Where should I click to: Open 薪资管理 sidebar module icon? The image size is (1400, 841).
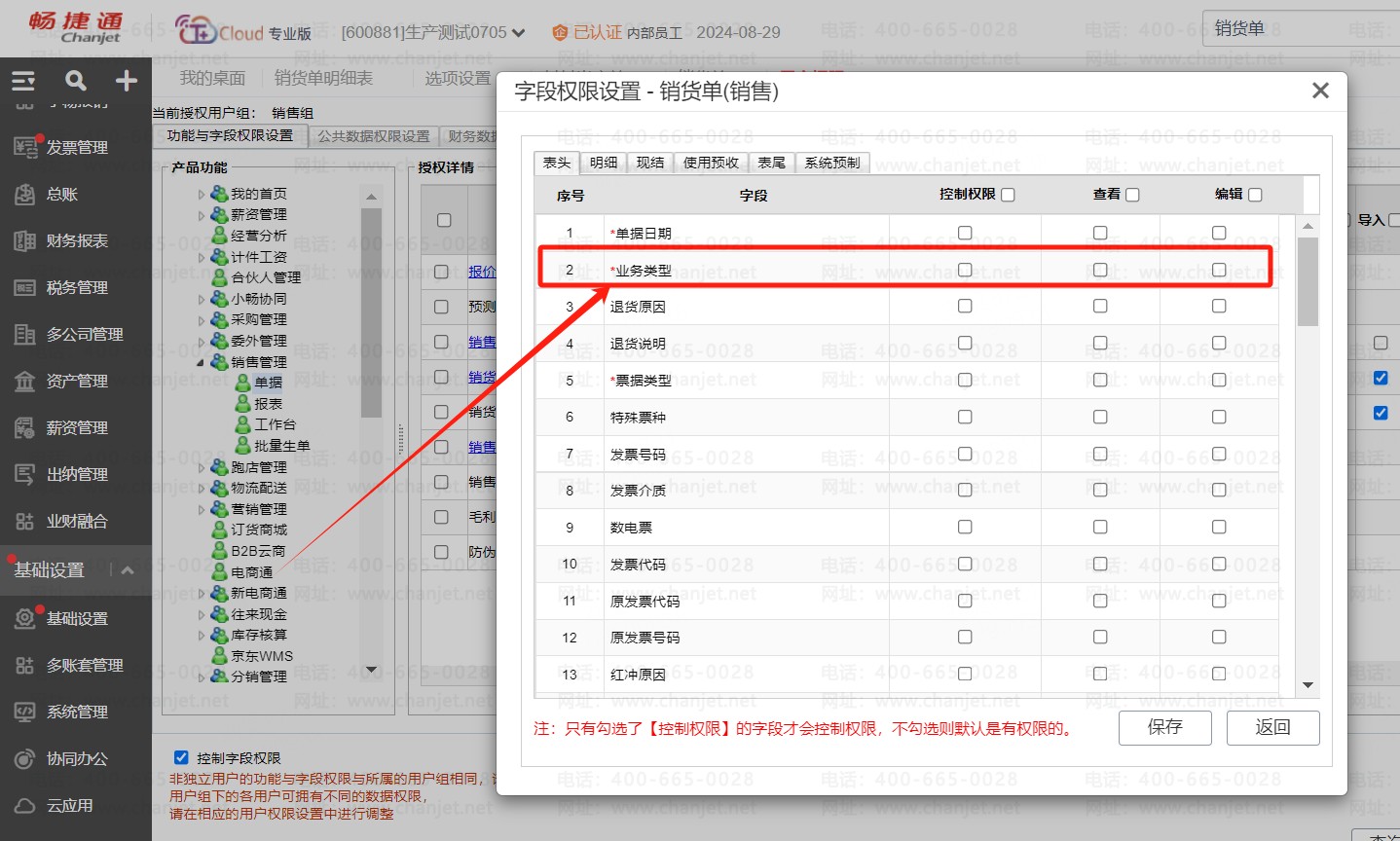[25, 427]
